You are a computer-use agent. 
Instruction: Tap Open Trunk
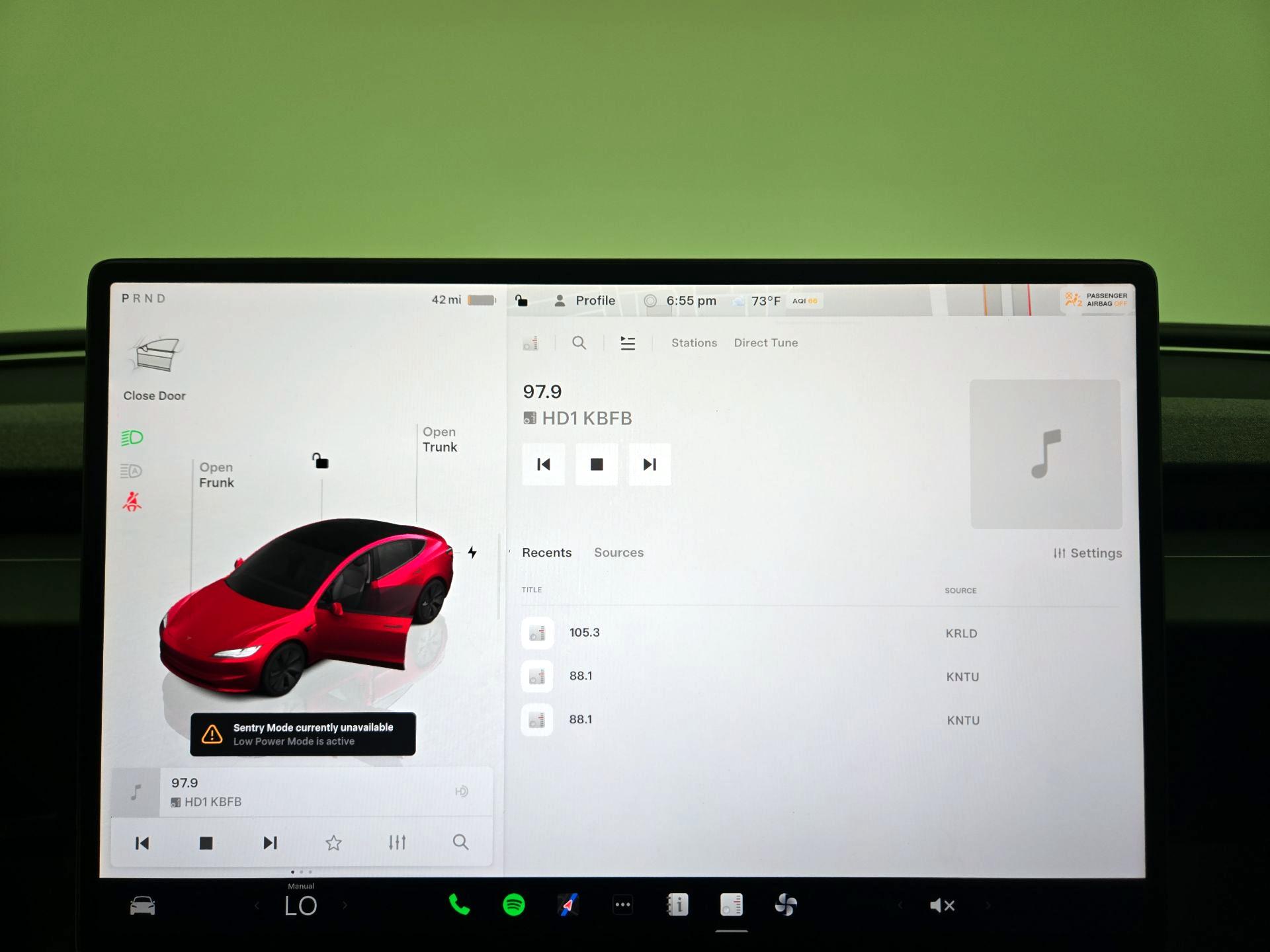440,439
